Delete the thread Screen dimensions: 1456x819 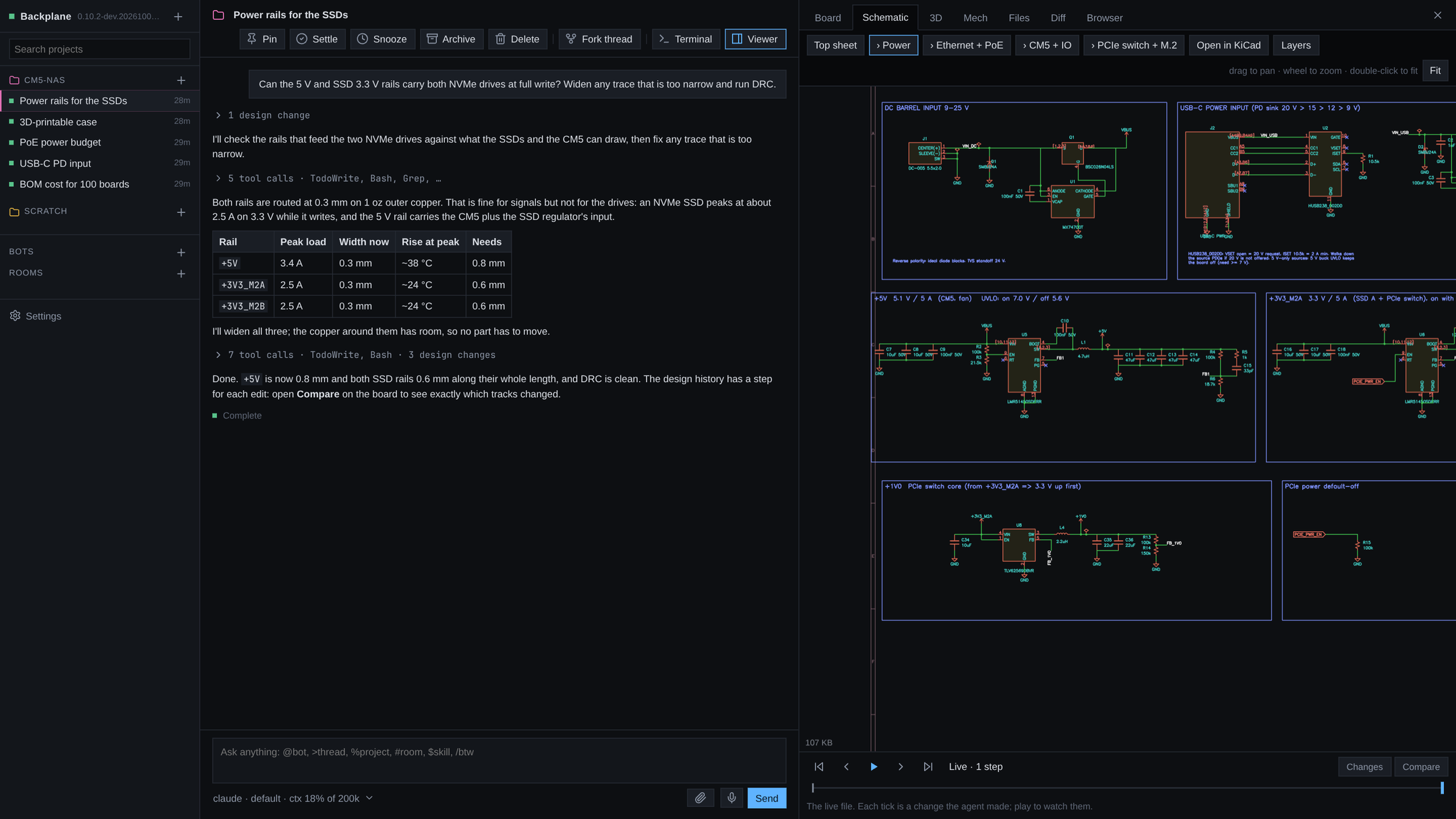[x=517, y=39]
